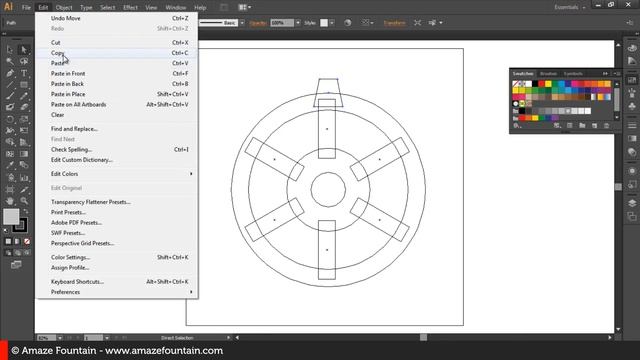Open the arrange documents dropdown
Image resolution: width=640 pixels, height=360 pixels.
tap(245, 7)
